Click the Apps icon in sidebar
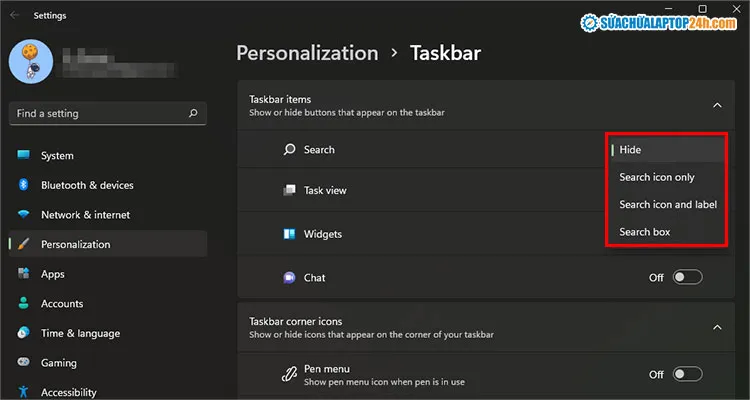This screenshot has height=400, width=750. pos(22,274)
